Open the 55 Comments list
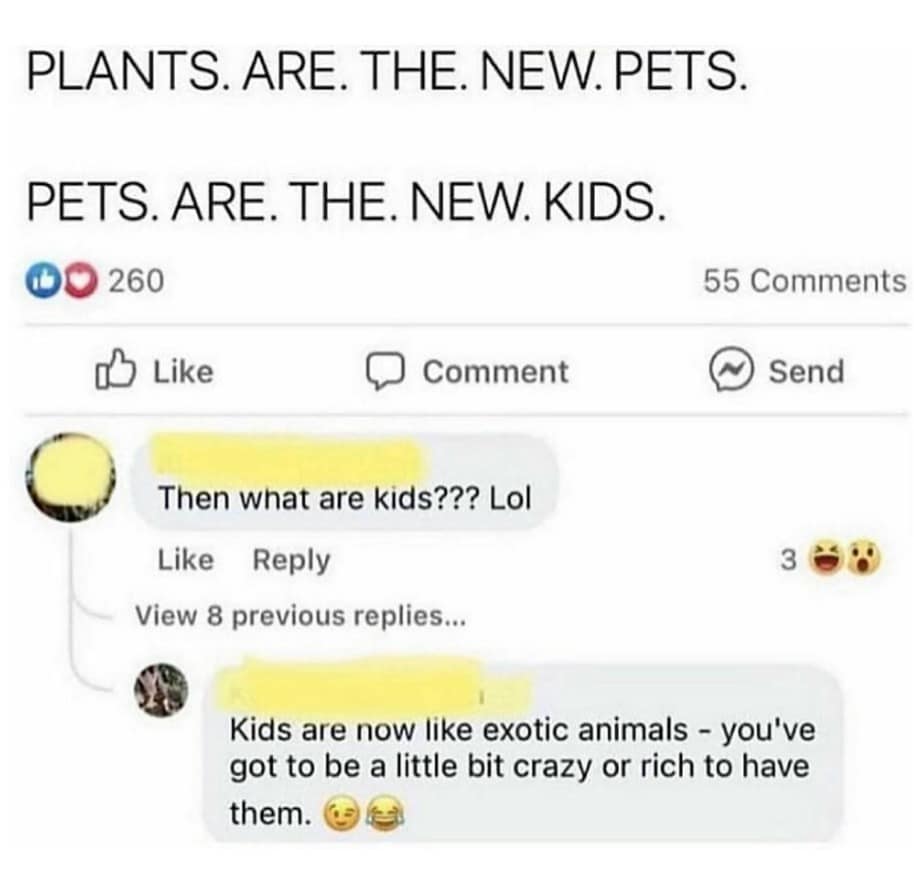This screenshot has height=896, width=914. [803, 282]
